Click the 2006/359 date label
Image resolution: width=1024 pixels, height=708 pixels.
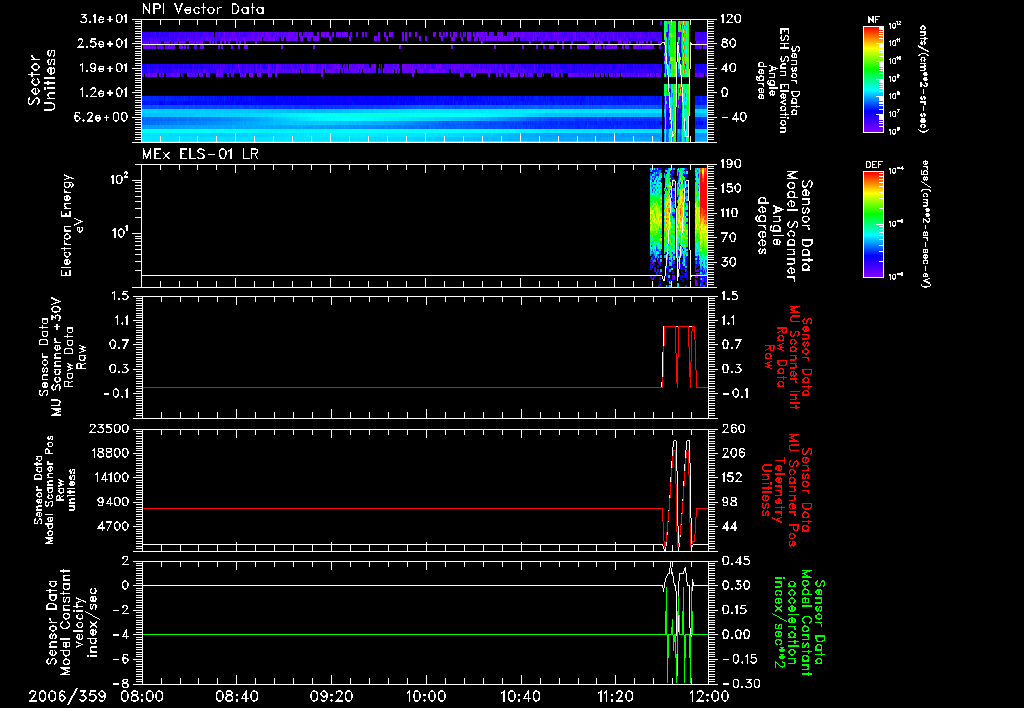point(67,696)
